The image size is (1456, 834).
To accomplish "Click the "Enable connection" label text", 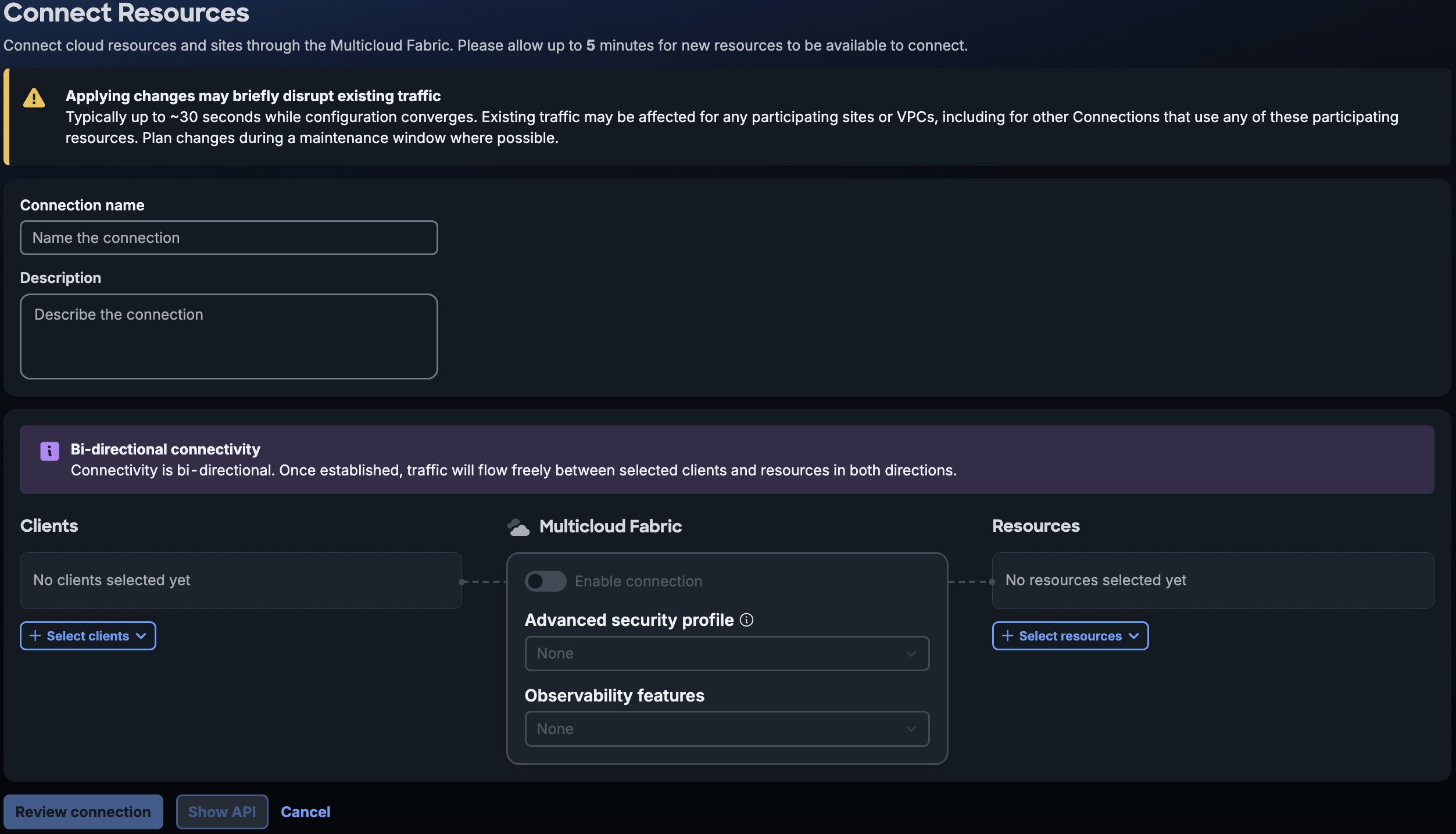I will pyautogui.click(x=638, y=581).
